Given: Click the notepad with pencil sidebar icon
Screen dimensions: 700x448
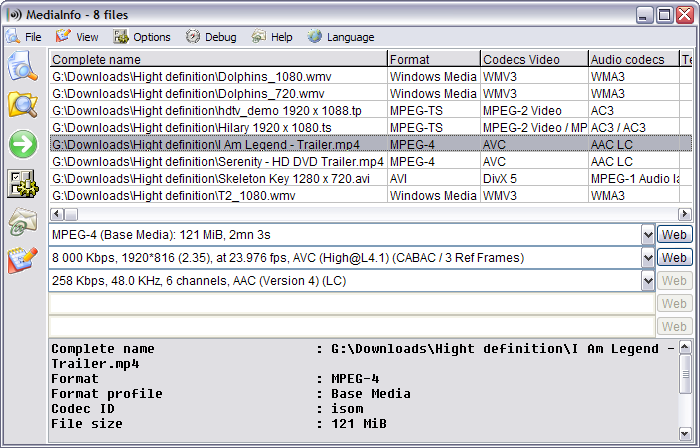Looking at the screenshot, I should point(22,260).
